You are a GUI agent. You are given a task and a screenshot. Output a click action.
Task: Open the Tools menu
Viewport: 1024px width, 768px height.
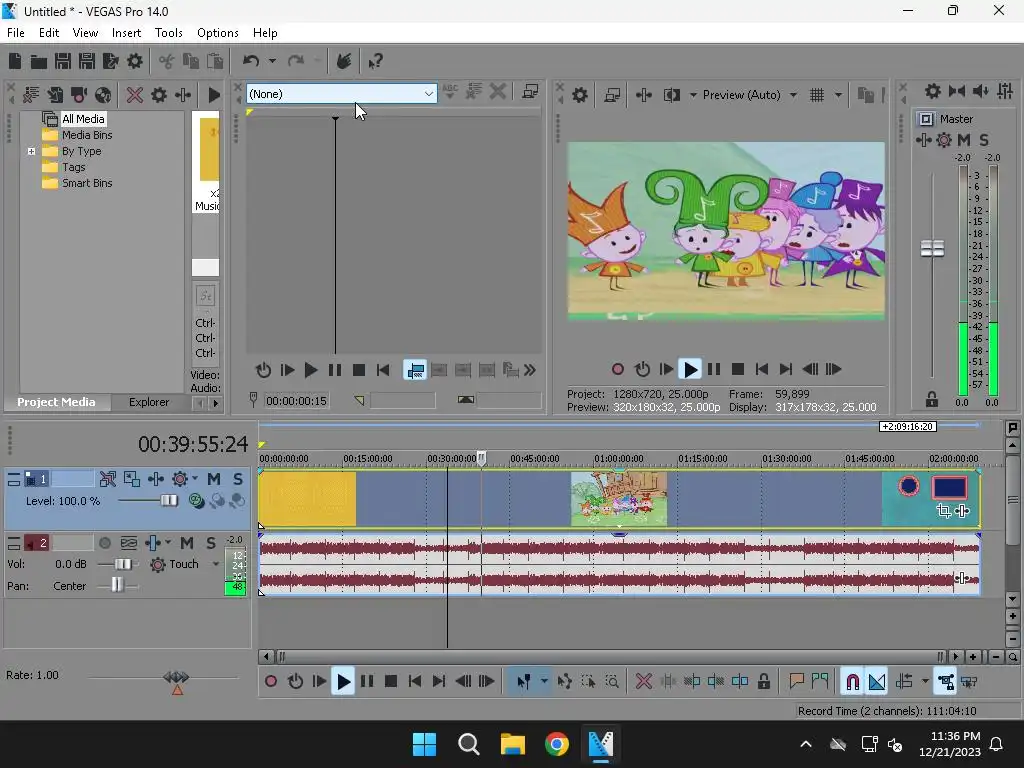(168, 33)
